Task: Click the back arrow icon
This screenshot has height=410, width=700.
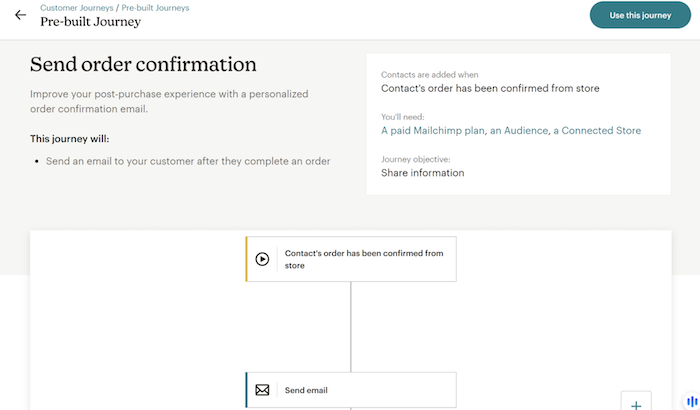Action: [21, 15]
